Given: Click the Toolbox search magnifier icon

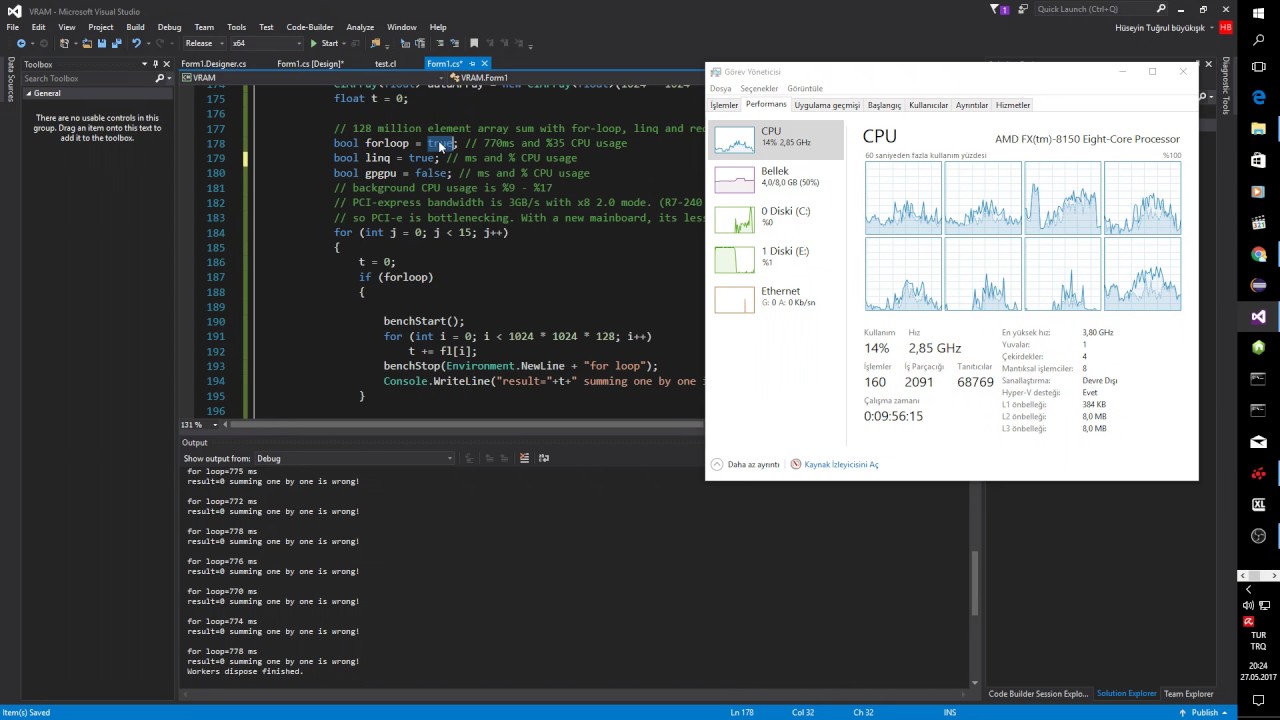Looking at the screenshot, I should pos(159,78).
